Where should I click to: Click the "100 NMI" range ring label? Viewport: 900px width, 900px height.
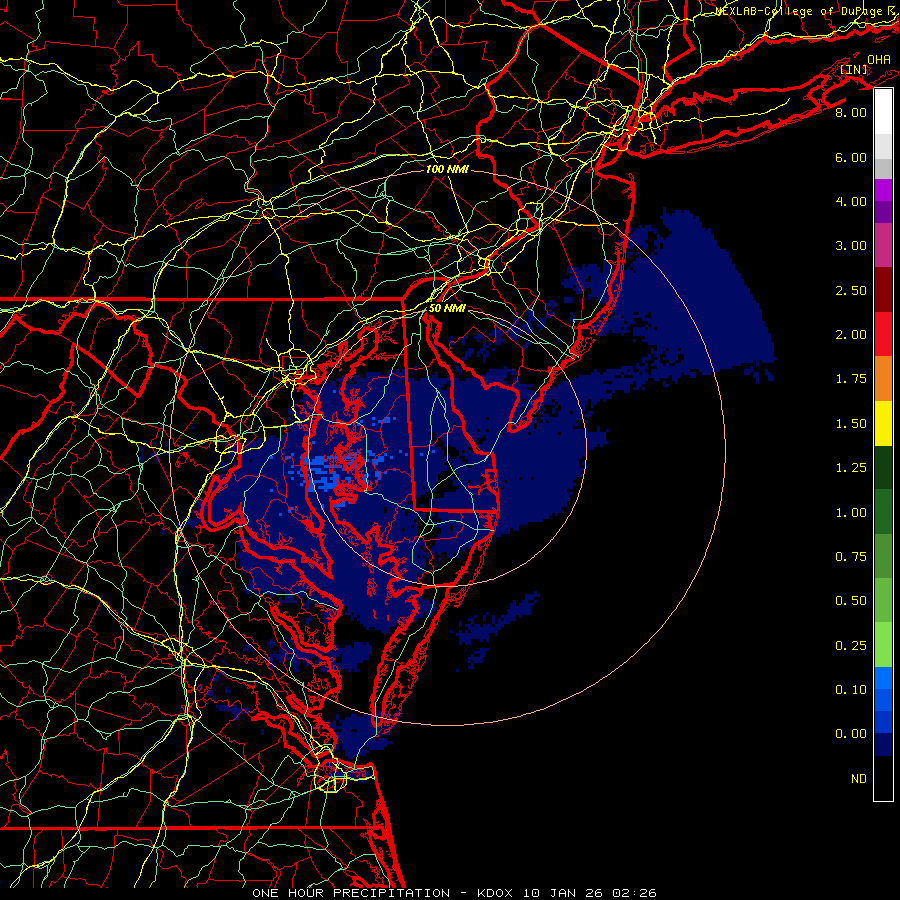pyautogui.click(x=447, y=169)
